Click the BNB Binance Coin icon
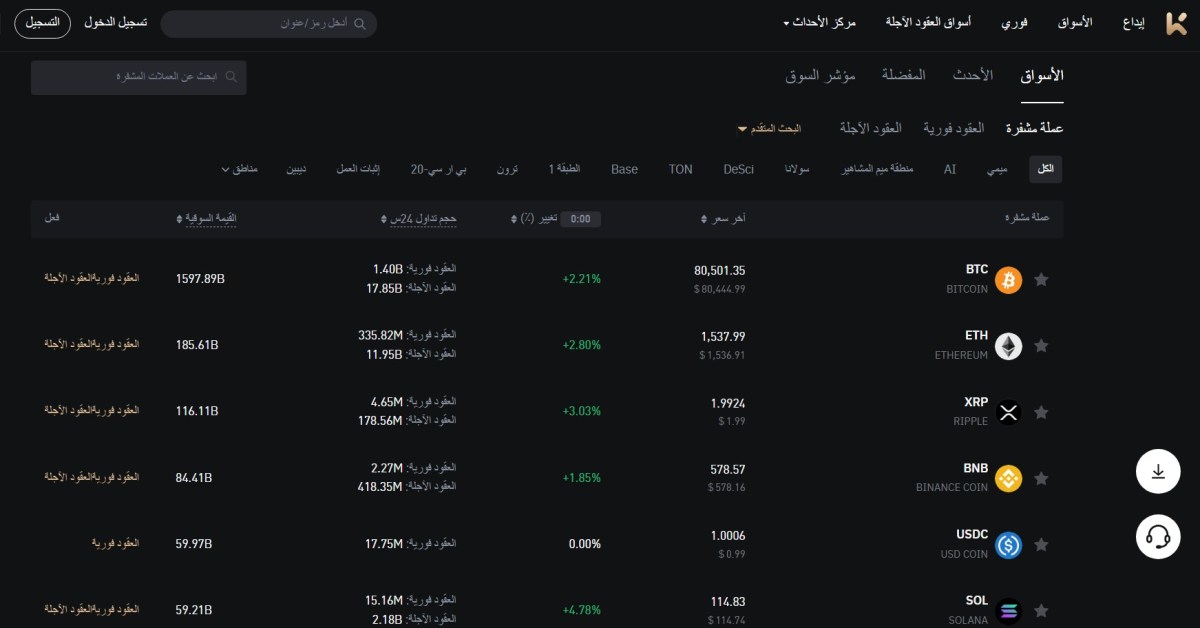 pos(1008,478)
